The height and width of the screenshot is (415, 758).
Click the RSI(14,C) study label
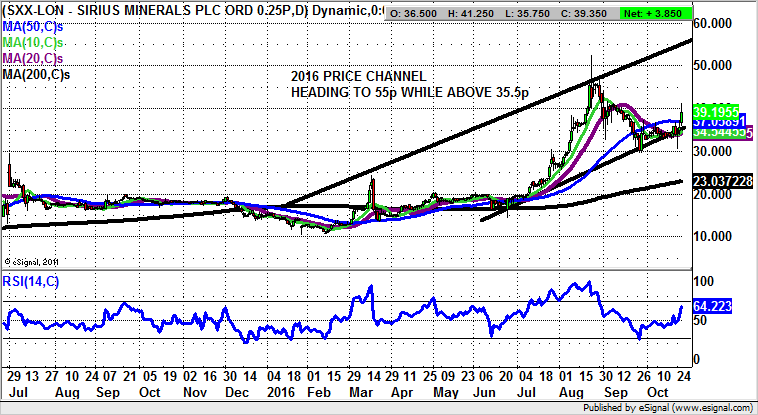coord(31,279)
